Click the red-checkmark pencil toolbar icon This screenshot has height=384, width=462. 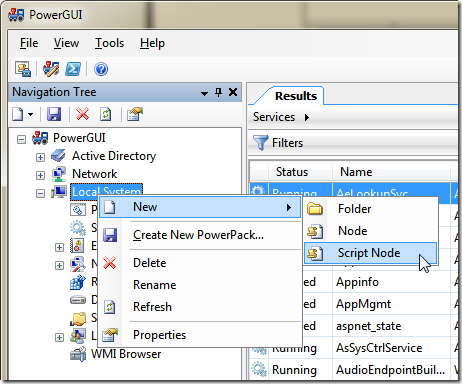tap(51, 69)
